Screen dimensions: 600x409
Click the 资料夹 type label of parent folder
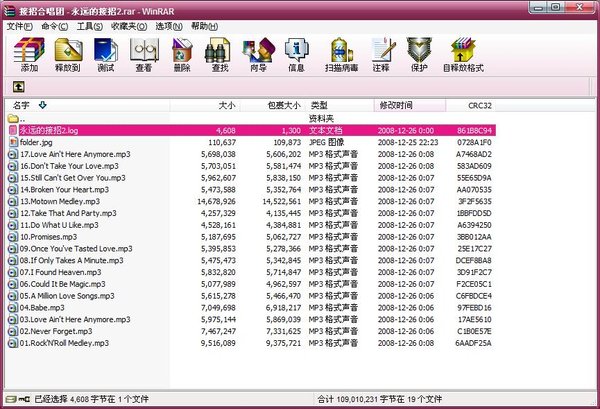point(321,119)
